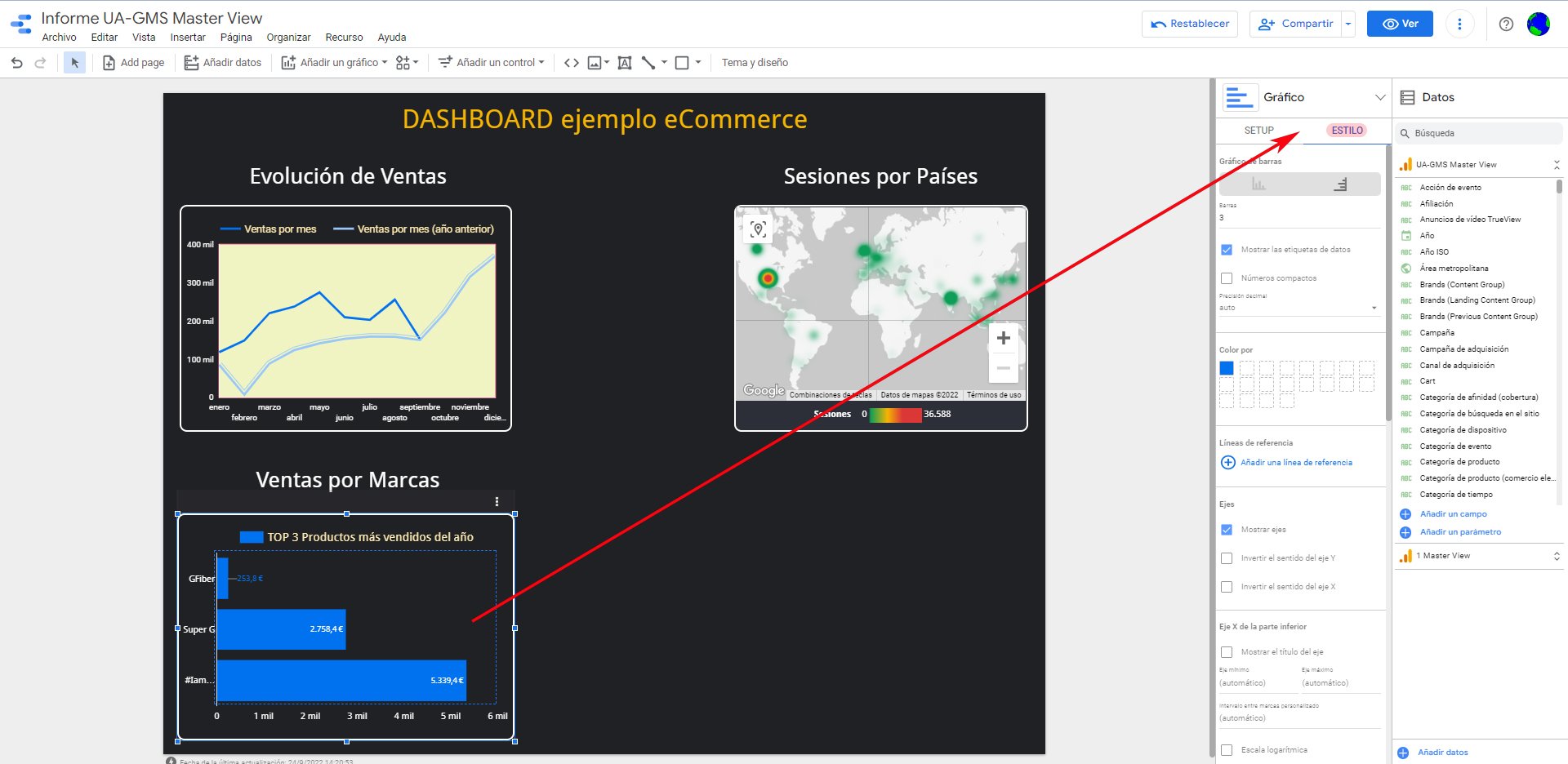Click Añadir un parámetro

coord(1451,532)
